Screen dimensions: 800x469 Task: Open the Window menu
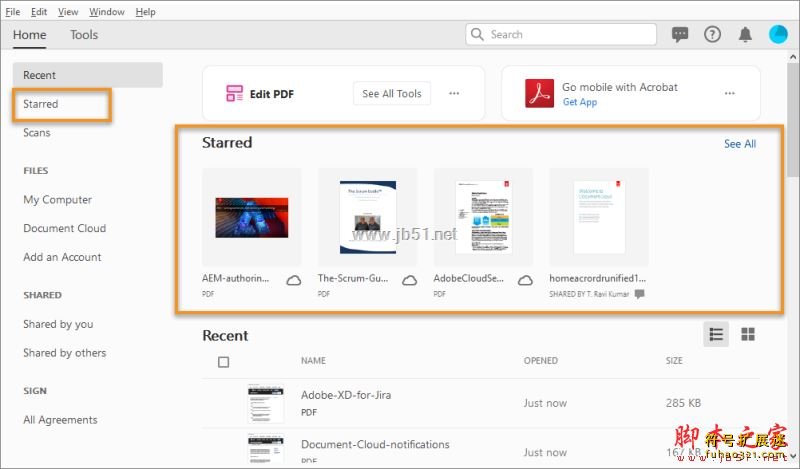click(107, 12)
